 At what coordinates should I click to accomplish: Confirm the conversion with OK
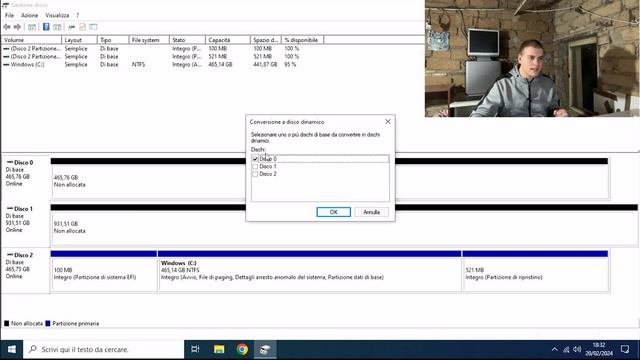pyautogui.click(x=333, y=212)
